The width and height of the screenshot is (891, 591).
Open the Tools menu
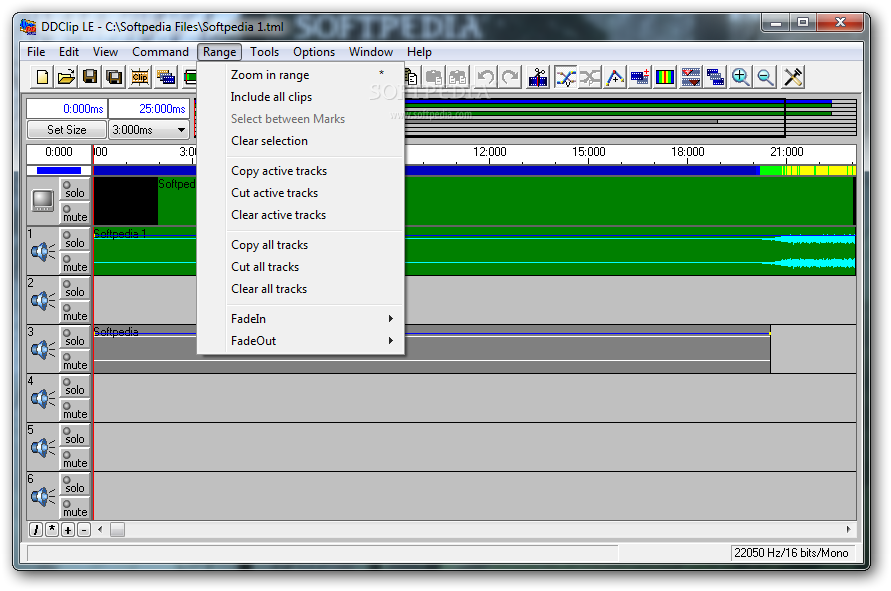[x=264, y=52]
